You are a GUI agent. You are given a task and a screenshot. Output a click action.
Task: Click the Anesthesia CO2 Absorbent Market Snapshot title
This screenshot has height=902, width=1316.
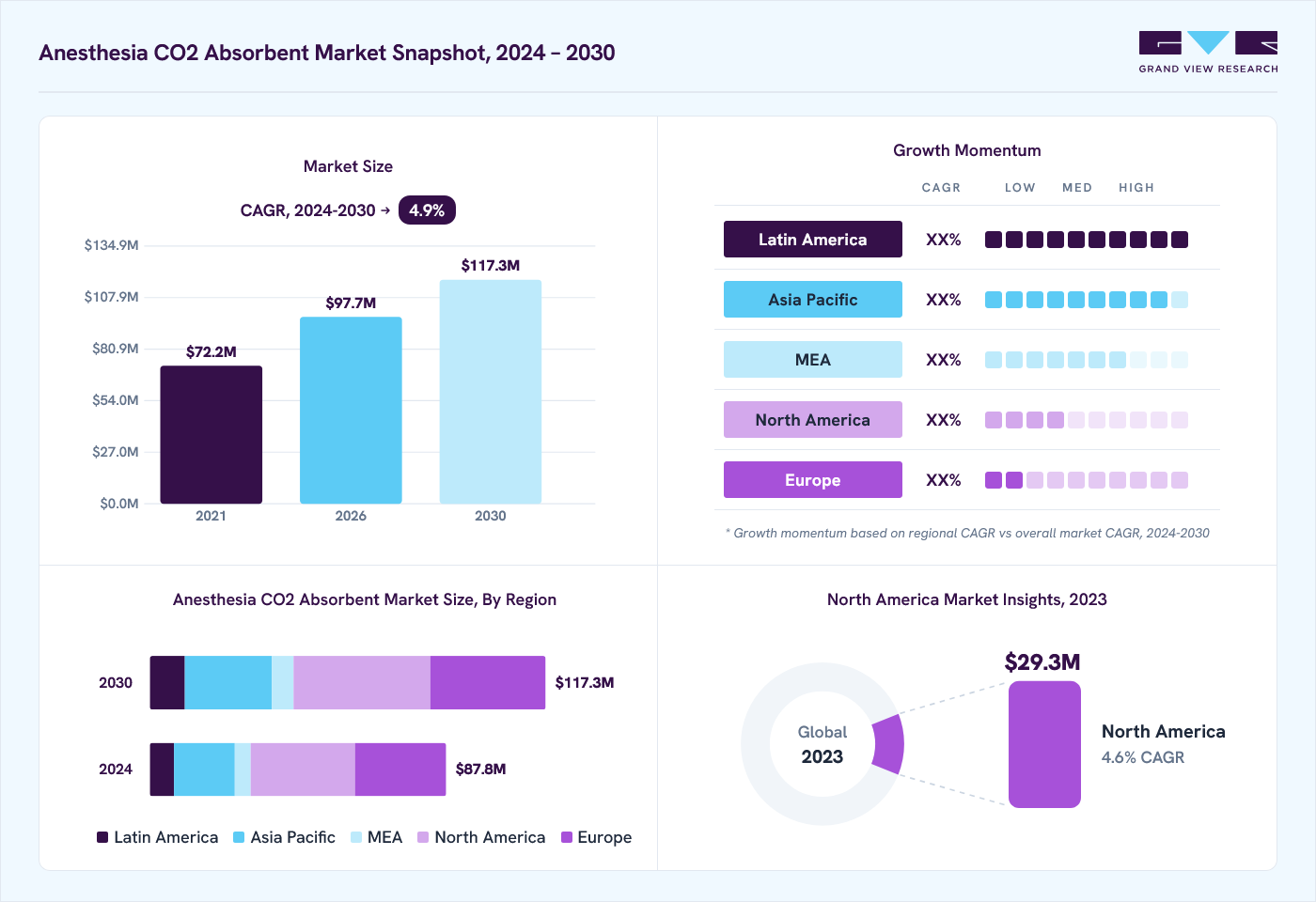327,53
